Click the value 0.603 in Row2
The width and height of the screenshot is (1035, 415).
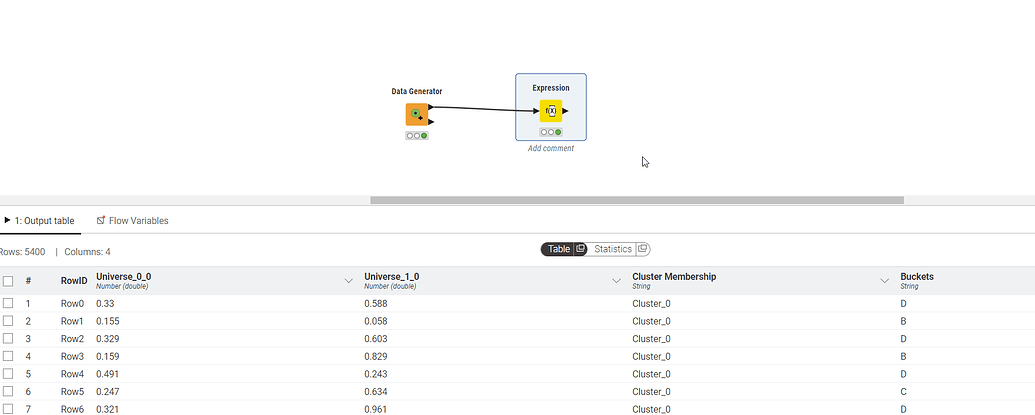tap(376, 338)
